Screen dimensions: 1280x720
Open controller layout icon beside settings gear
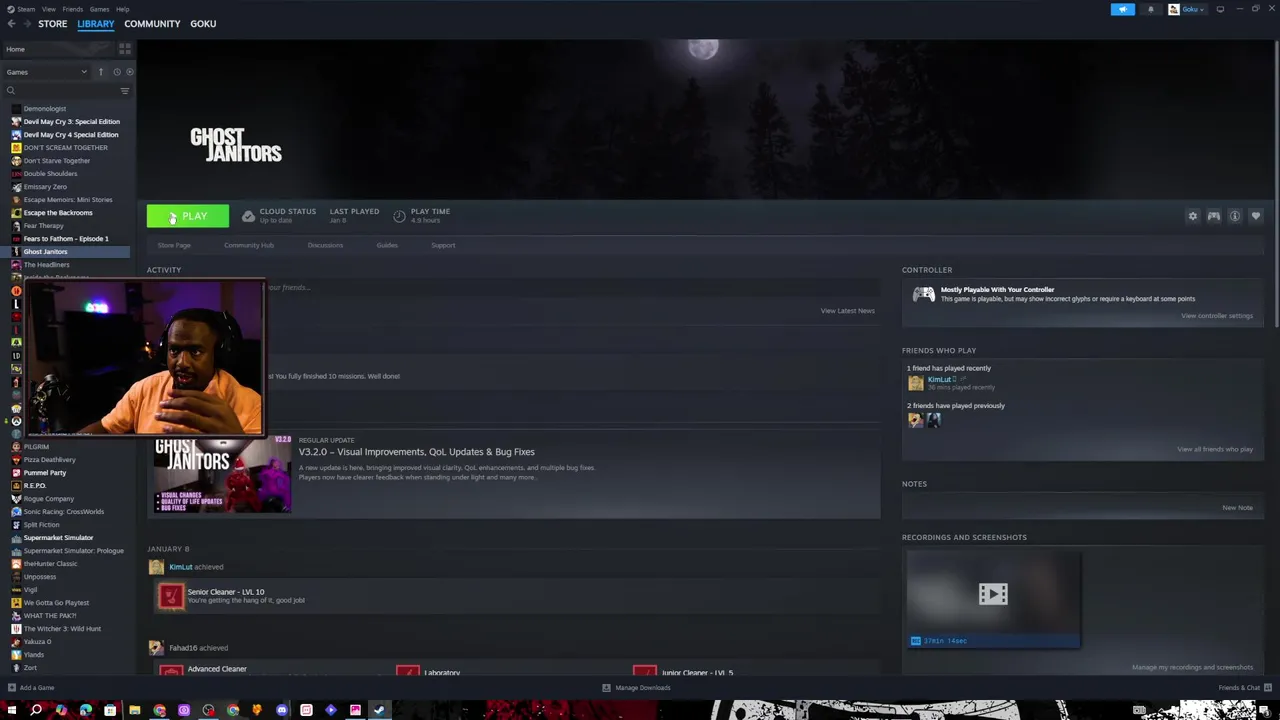(1213, 216)
